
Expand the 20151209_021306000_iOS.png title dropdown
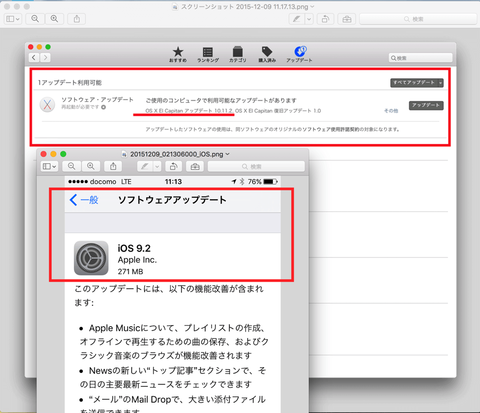tap(227, 154)
